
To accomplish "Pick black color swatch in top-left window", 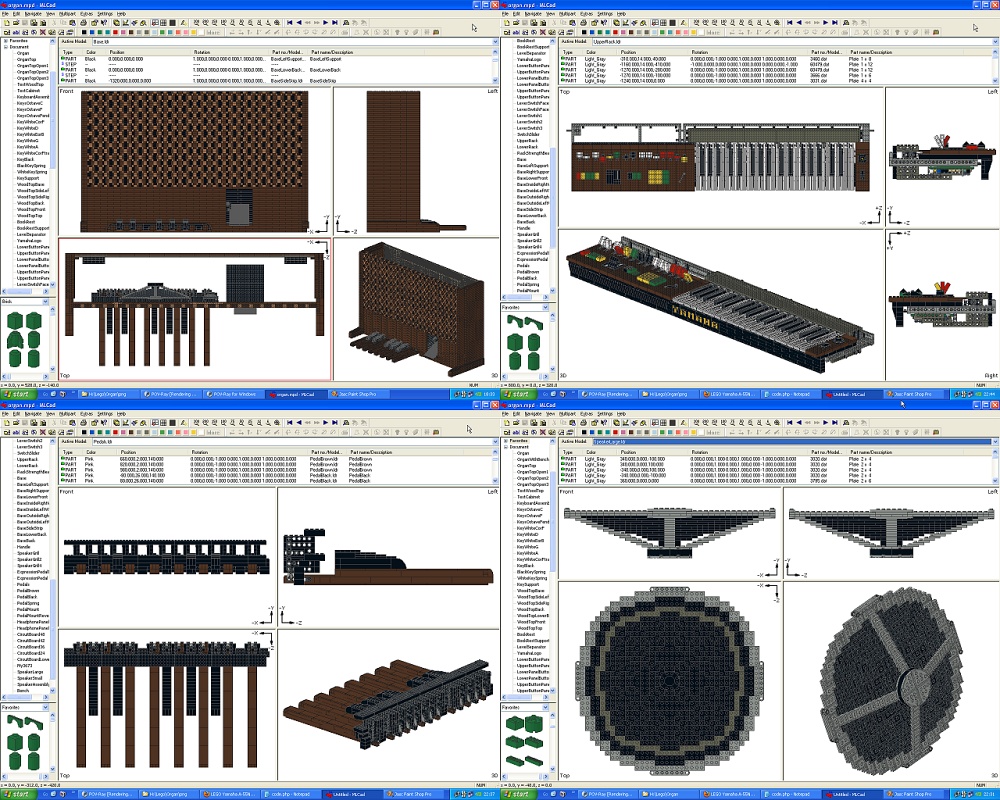I will [84, 32].
